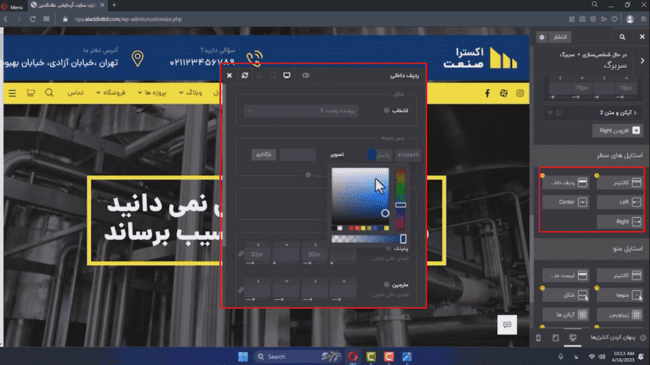Screen dimensions: 650x365
Task: Open Windows Start menu on taskbar
Action: [x=243, y=357]
